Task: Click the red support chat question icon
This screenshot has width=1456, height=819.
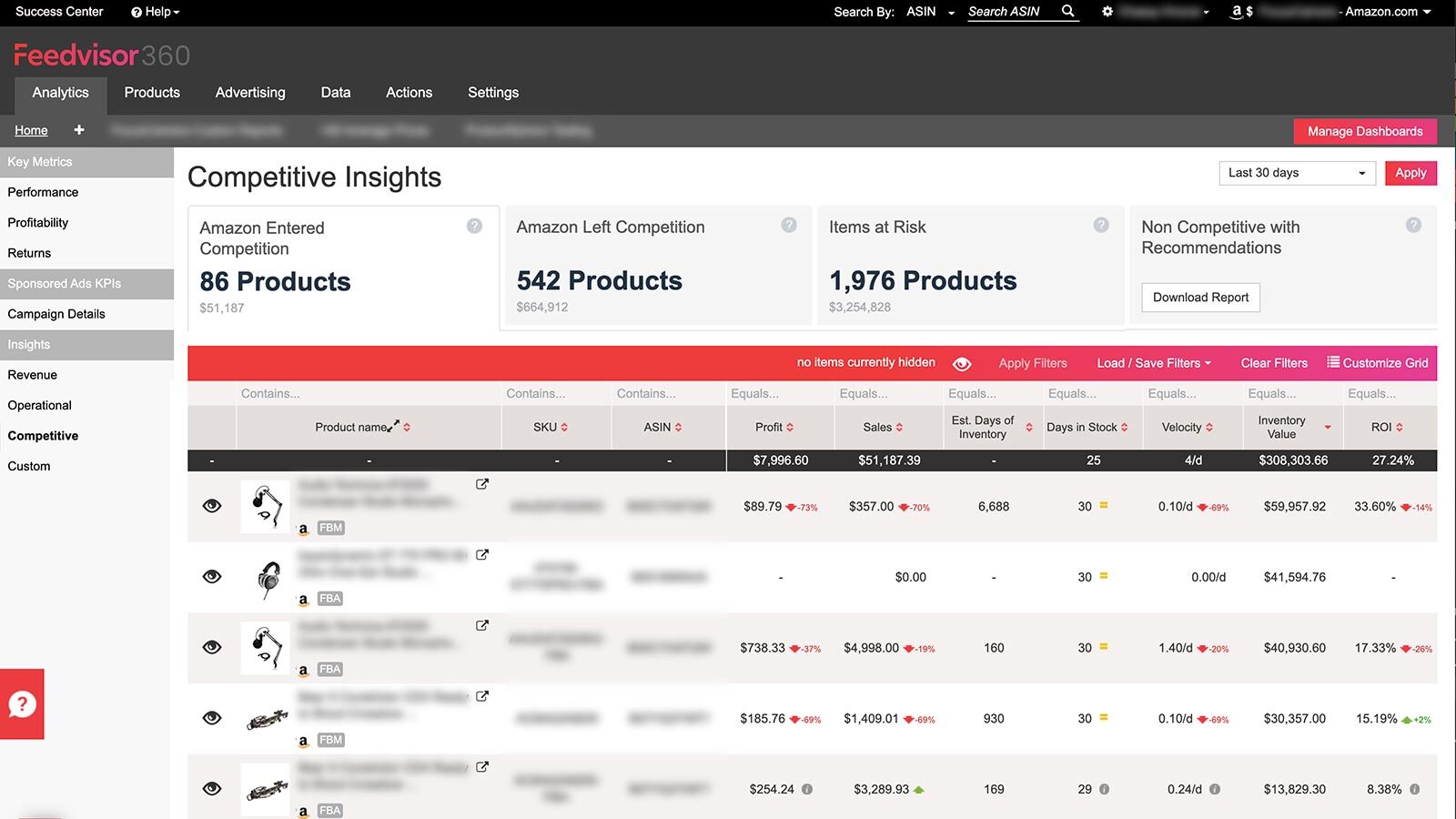Action: (22, 704)
